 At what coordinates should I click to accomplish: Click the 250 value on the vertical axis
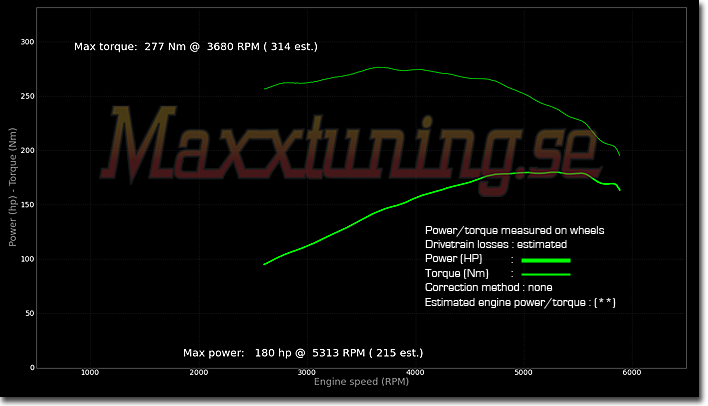point(27,96)
